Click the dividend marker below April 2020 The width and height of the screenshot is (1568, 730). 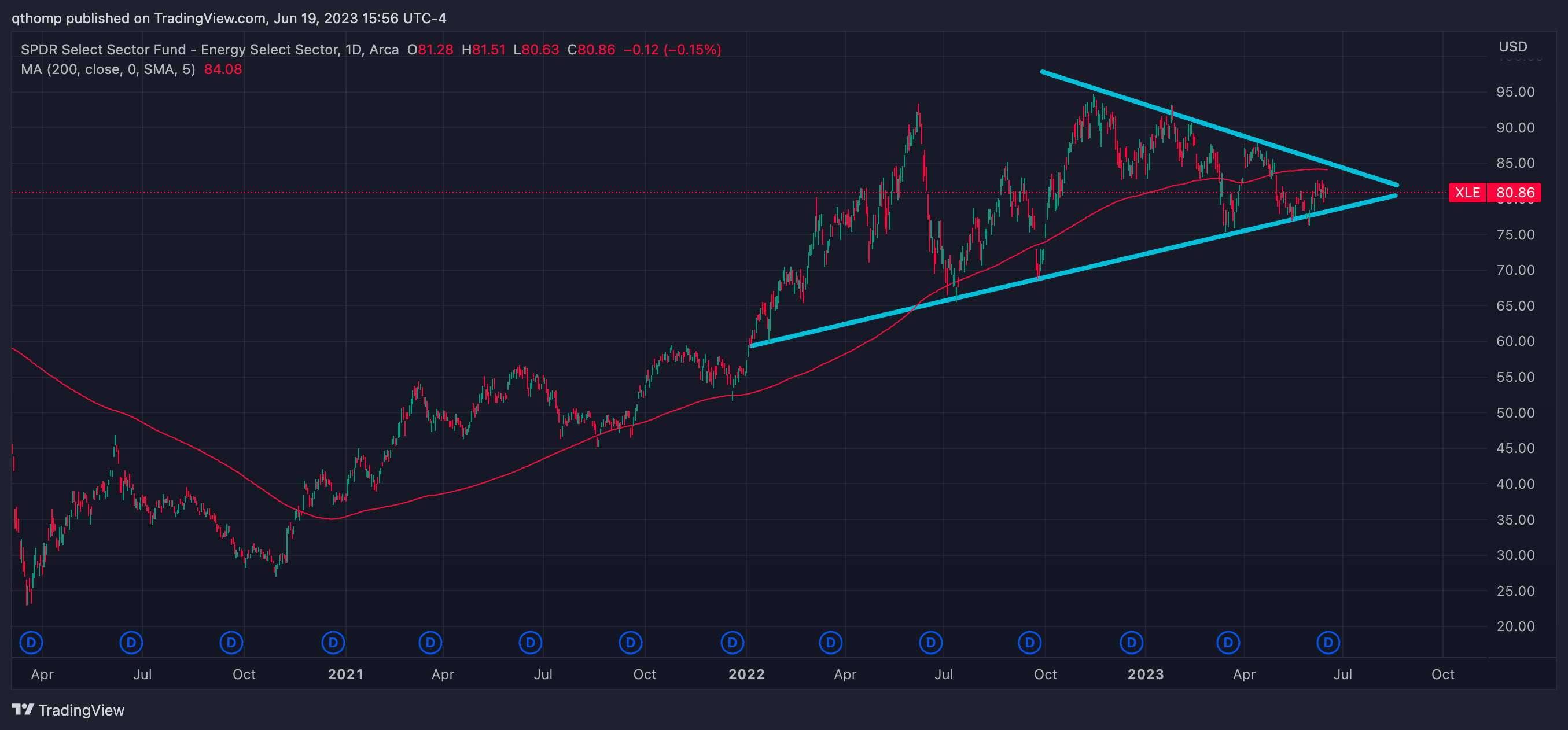(31, 643)
